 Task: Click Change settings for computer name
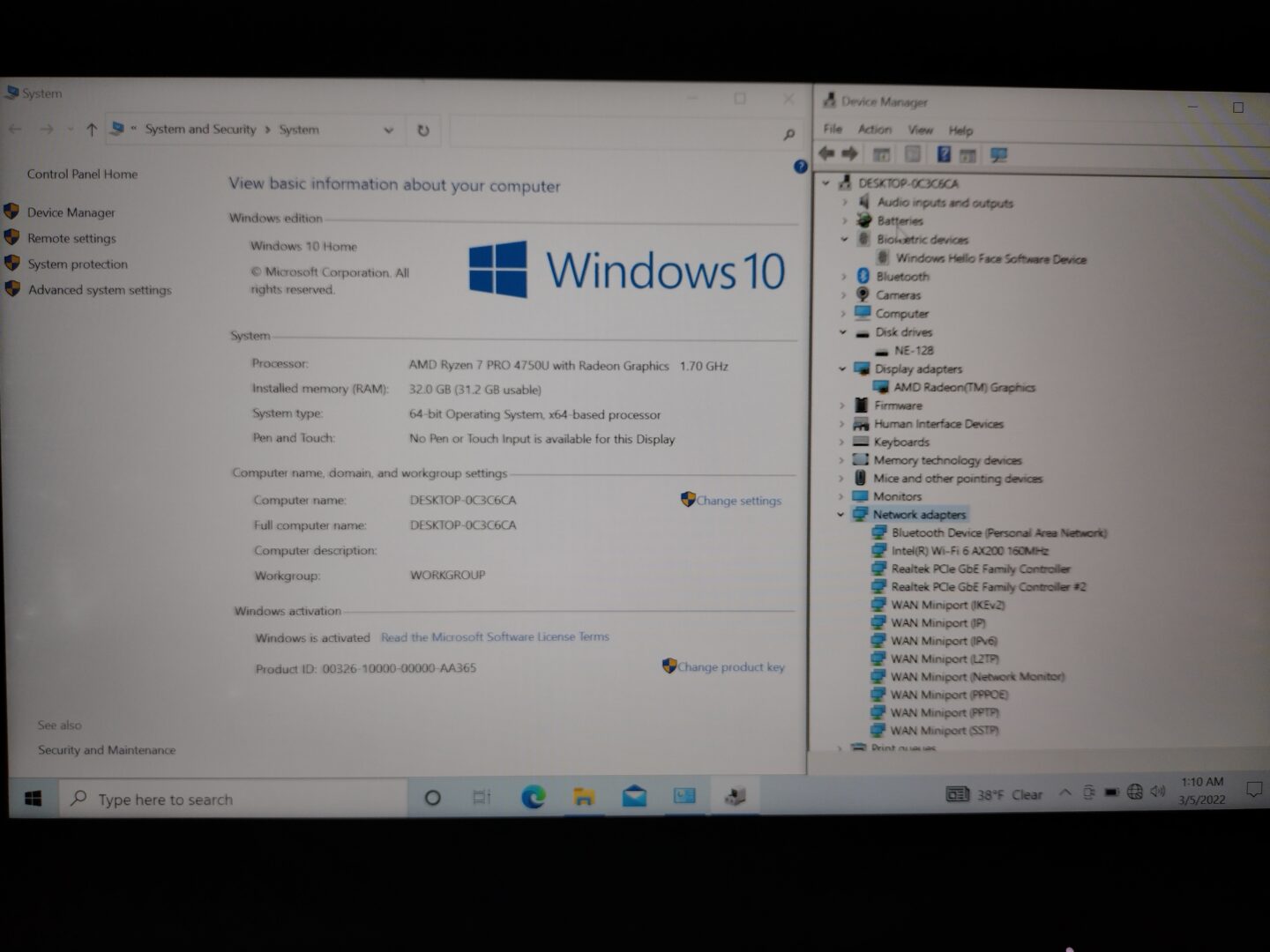pos(738,500)
